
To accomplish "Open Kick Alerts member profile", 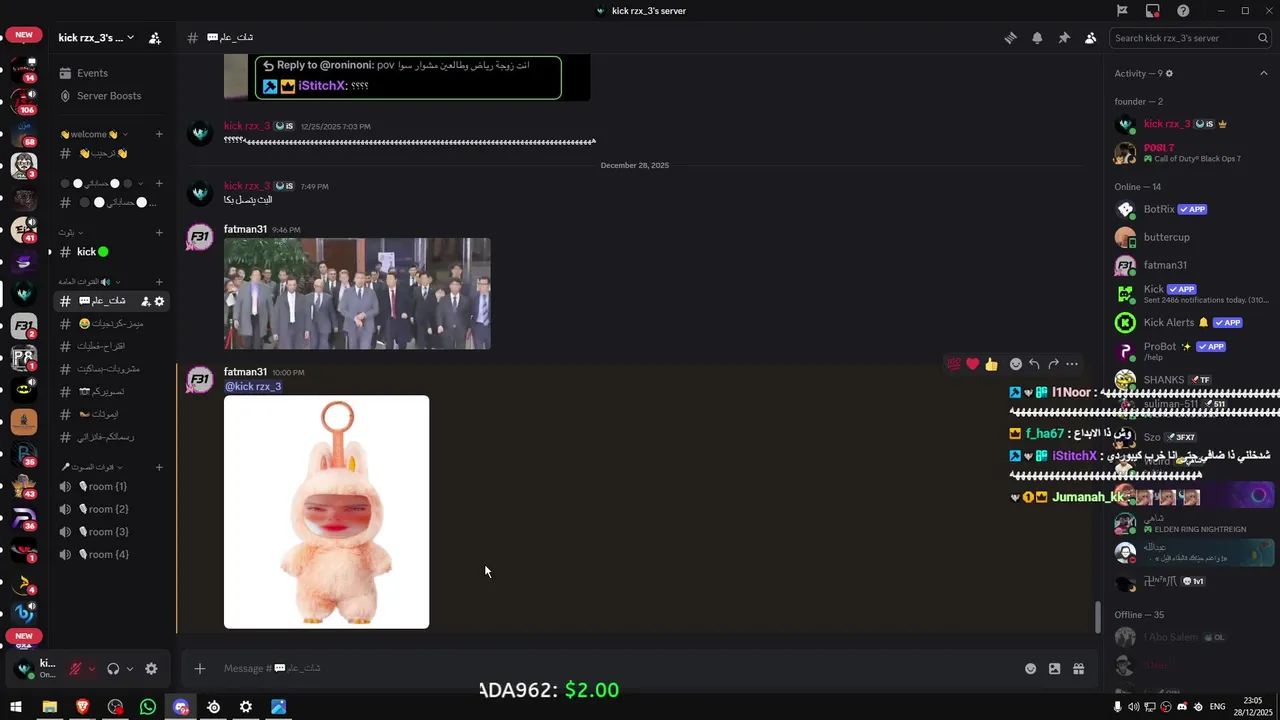I will 1190,323.
